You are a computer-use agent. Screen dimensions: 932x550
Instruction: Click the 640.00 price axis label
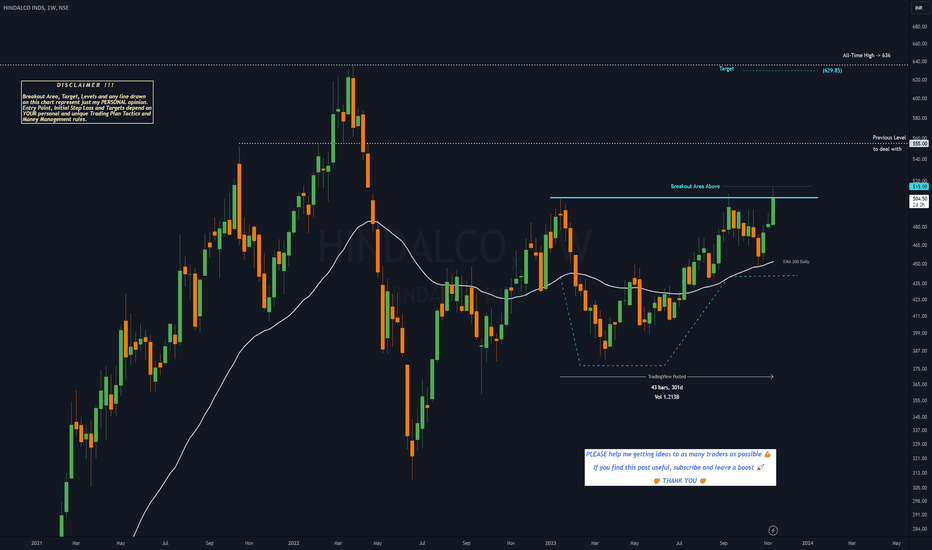pos(920,62)
